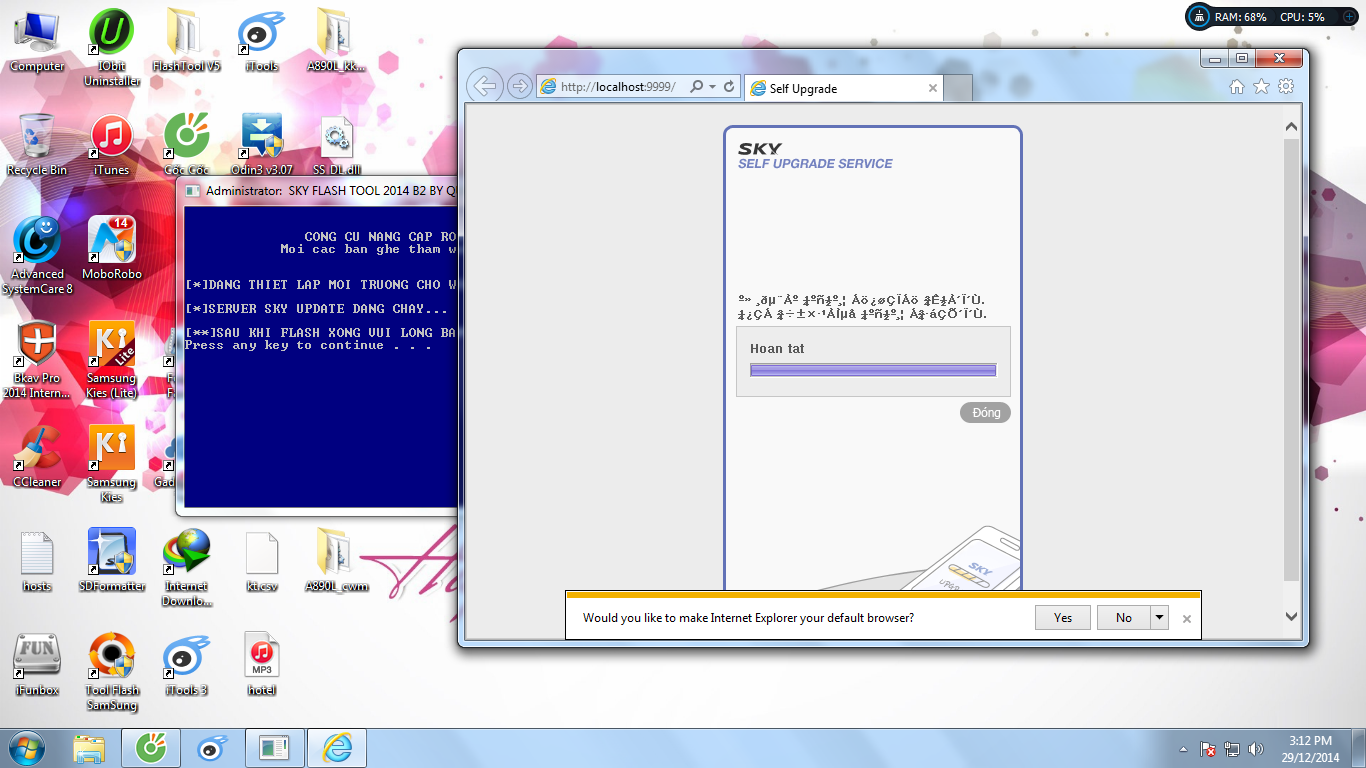Click the Hoan tat progress bar

873,370
